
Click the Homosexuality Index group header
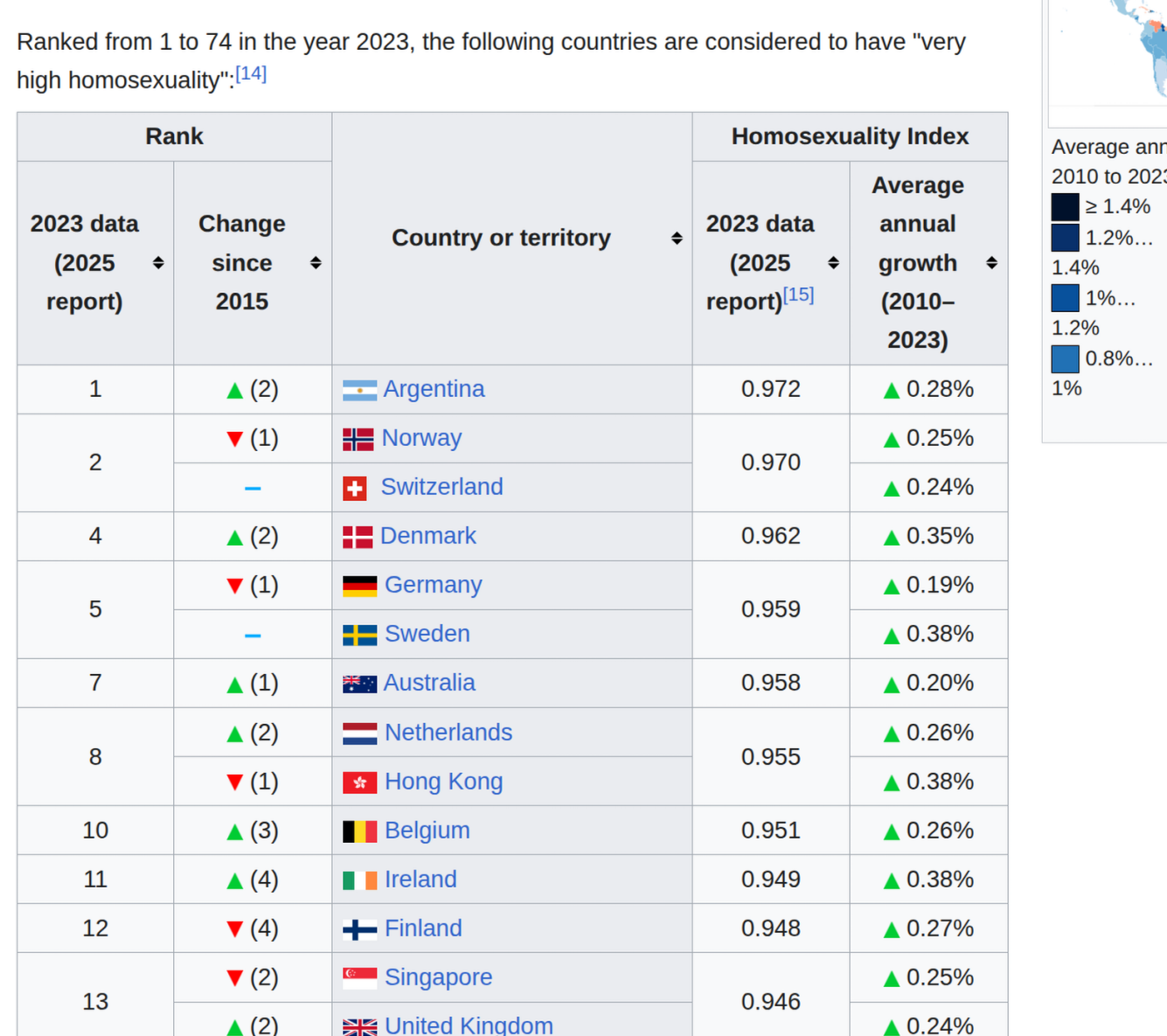pos(850,136)
